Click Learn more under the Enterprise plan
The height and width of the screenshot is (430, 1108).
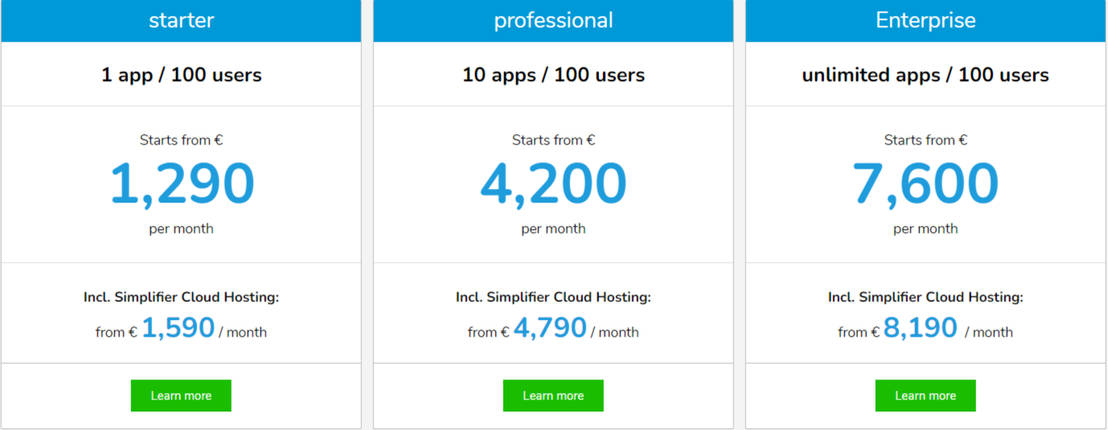click(925, 395)
